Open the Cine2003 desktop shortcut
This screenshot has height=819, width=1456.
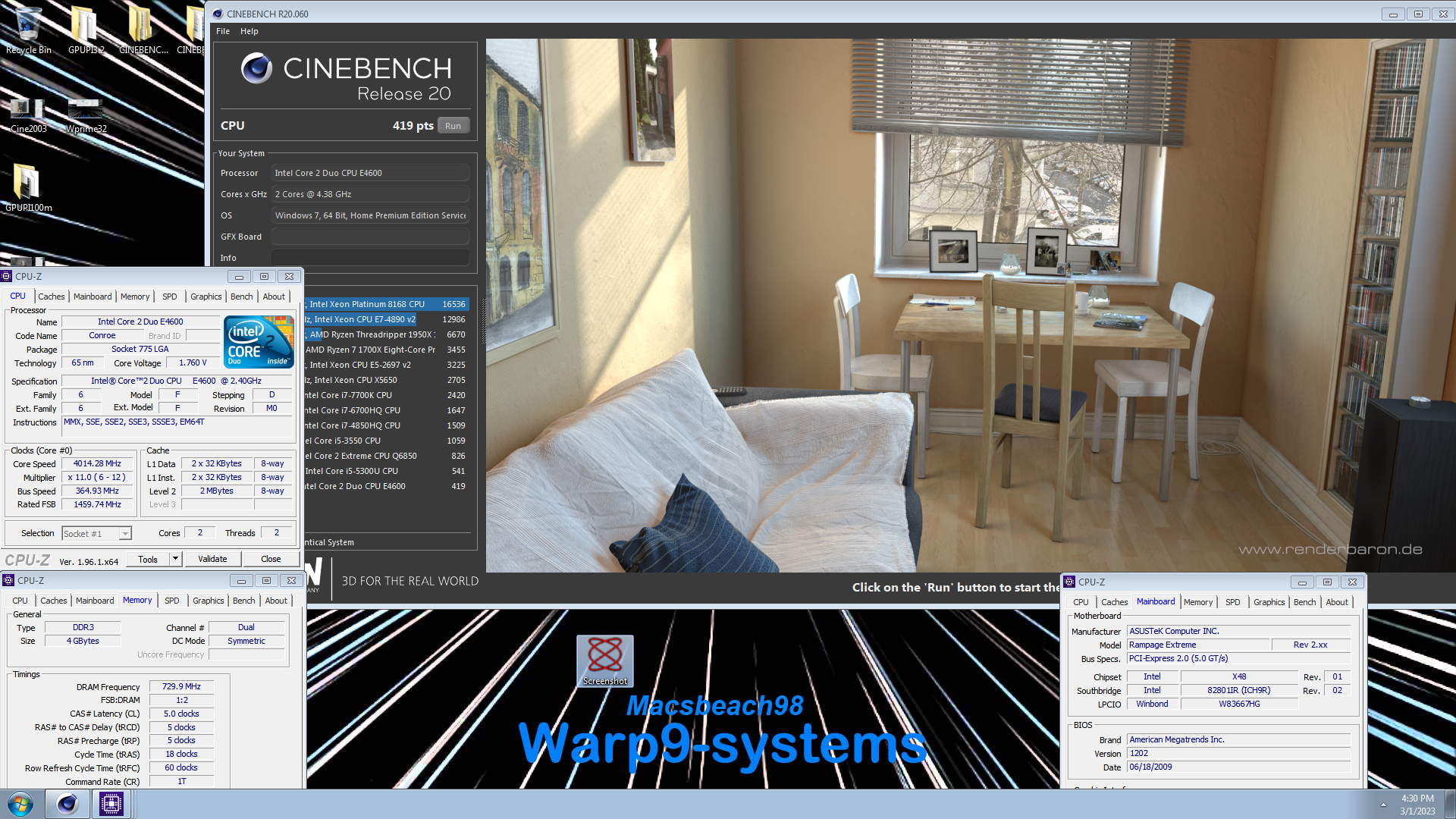tap(28, 115)
